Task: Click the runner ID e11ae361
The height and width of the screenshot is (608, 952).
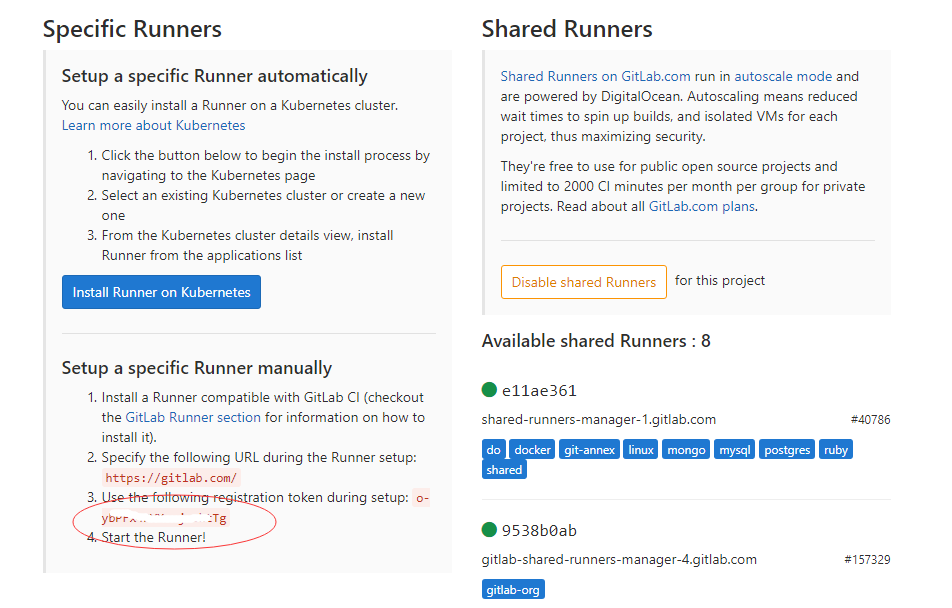Action: [x=539, y=391]
